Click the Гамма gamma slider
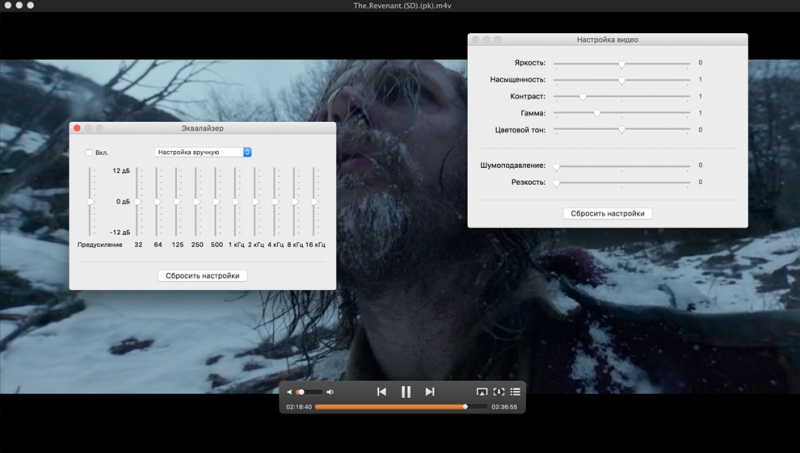This screenshot has height=453, width=800. point(621,113)
